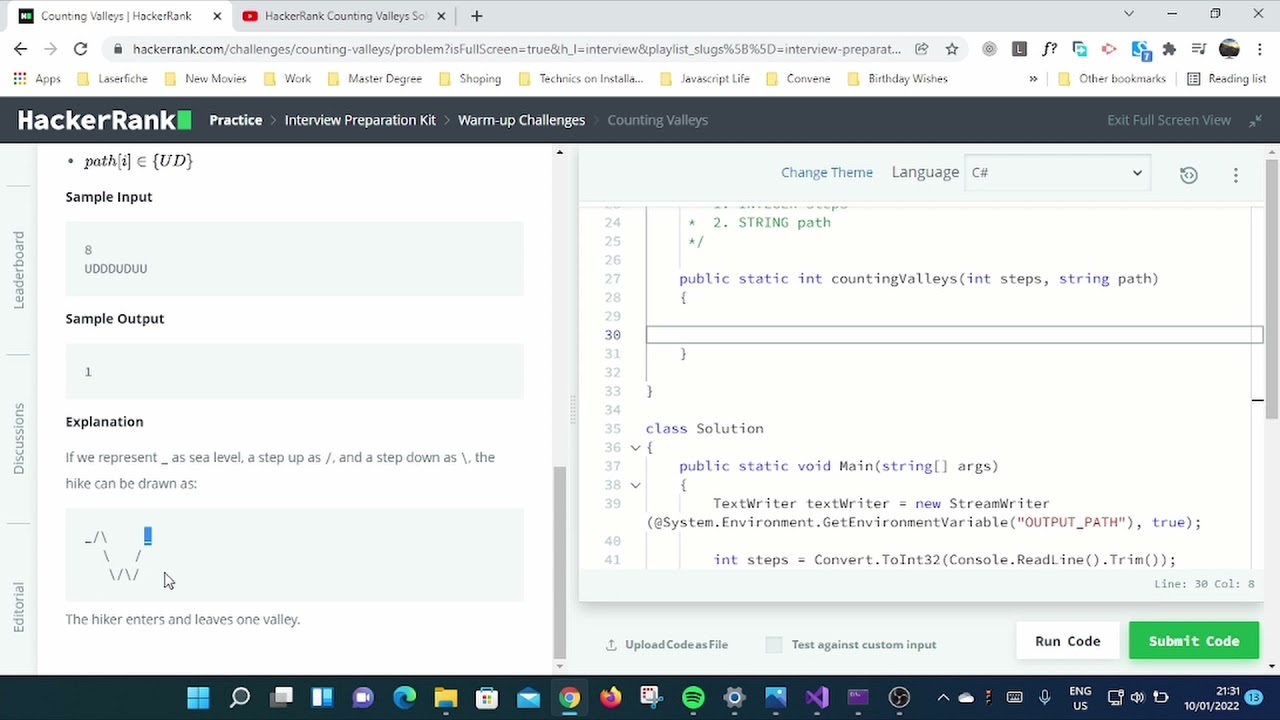The height and width of the screenshot is (720, 1280).
Task: Open Spotify from the taskbar
Action: [x=692, y=697]
